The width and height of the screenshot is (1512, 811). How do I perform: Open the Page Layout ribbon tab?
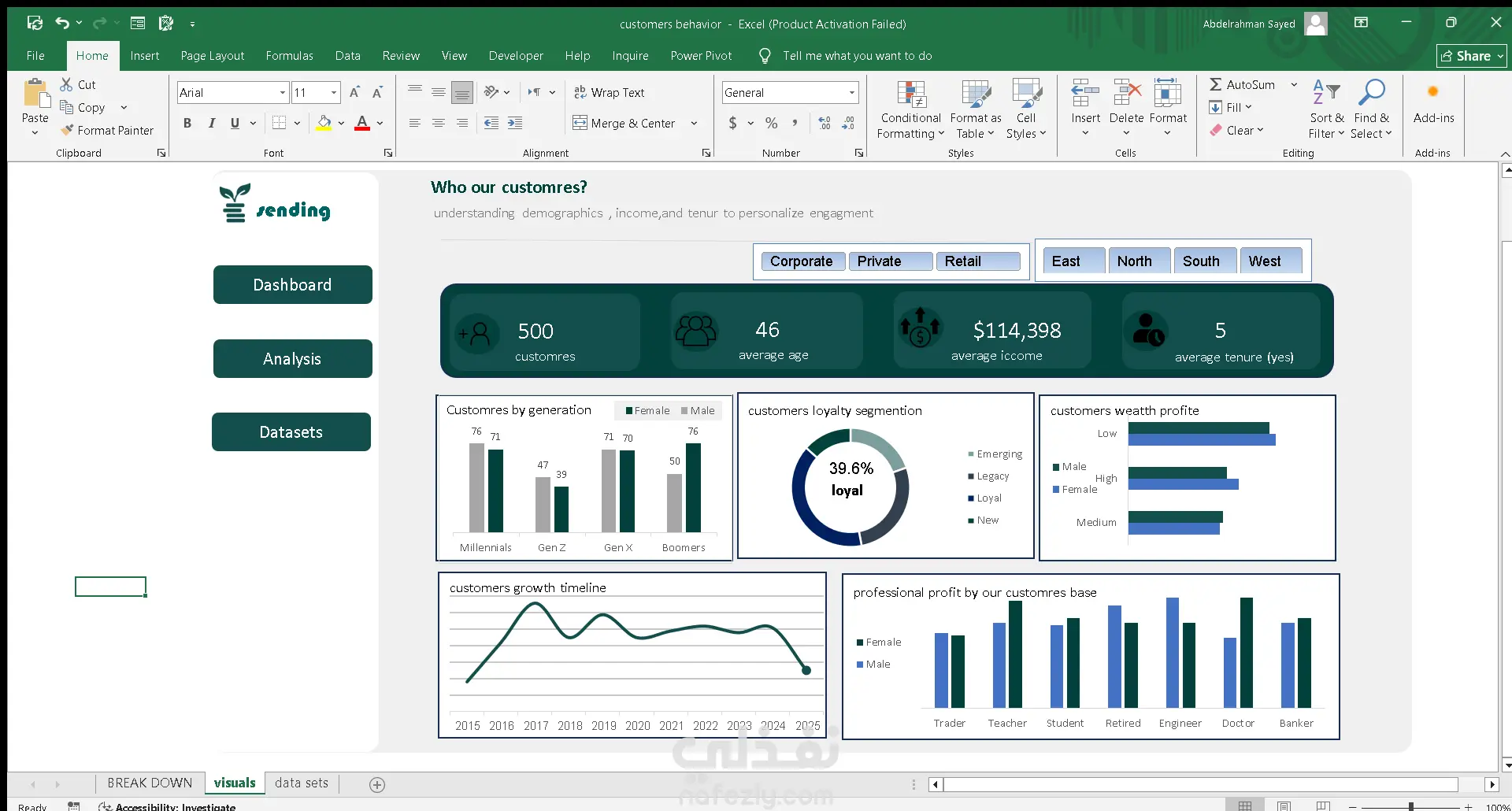click(x=212, y=56)
